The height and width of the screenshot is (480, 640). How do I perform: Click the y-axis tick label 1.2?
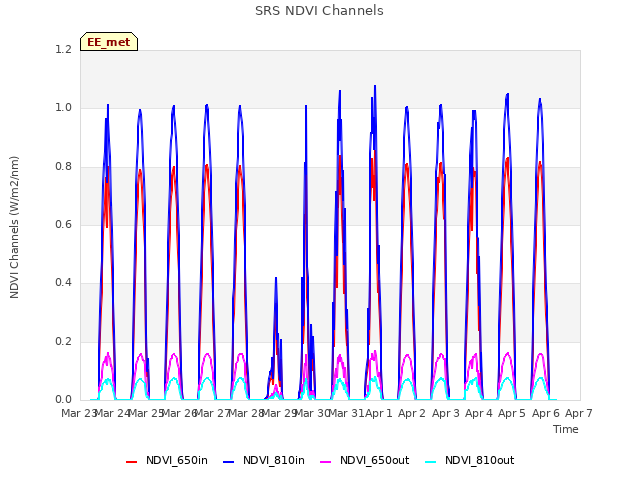click(x=63, y=49)
